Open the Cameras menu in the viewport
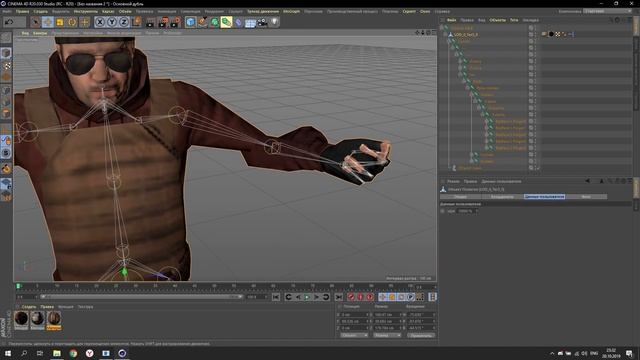This screenshot has width=640, height=360. click(x=40, y=33)
